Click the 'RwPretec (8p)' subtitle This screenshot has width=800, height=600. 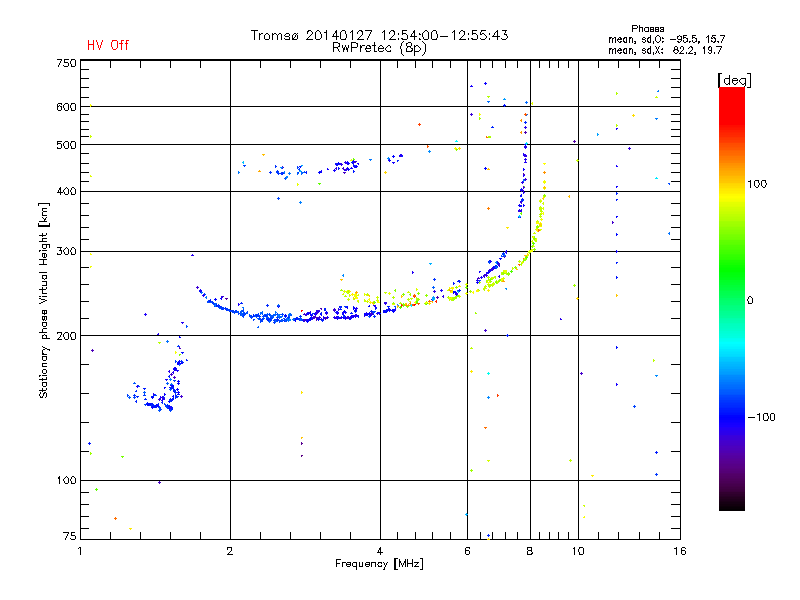click(x=379, y=48)
